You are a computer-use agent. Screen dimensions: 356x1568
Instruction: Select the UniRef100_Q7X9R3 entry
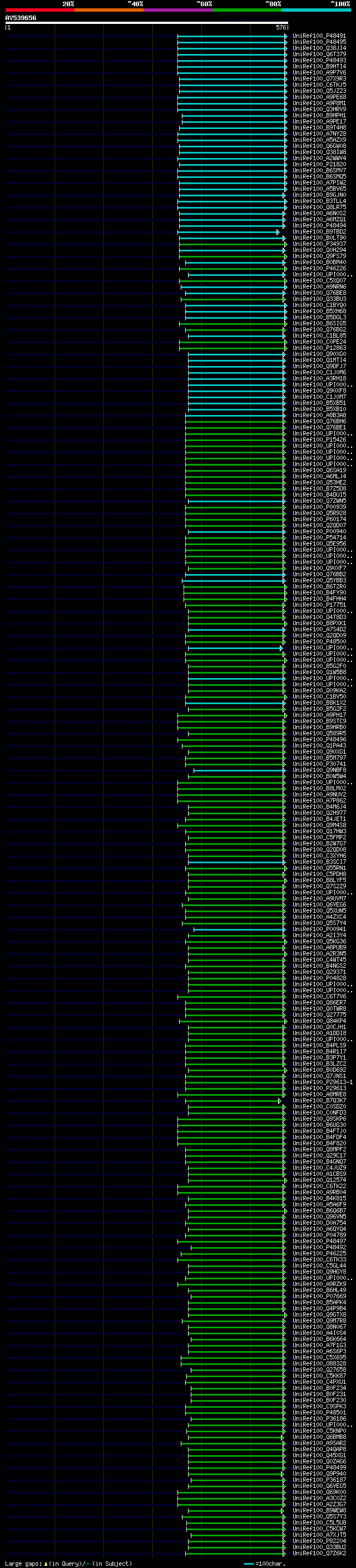pyautogui.click(x=319, y=78)
